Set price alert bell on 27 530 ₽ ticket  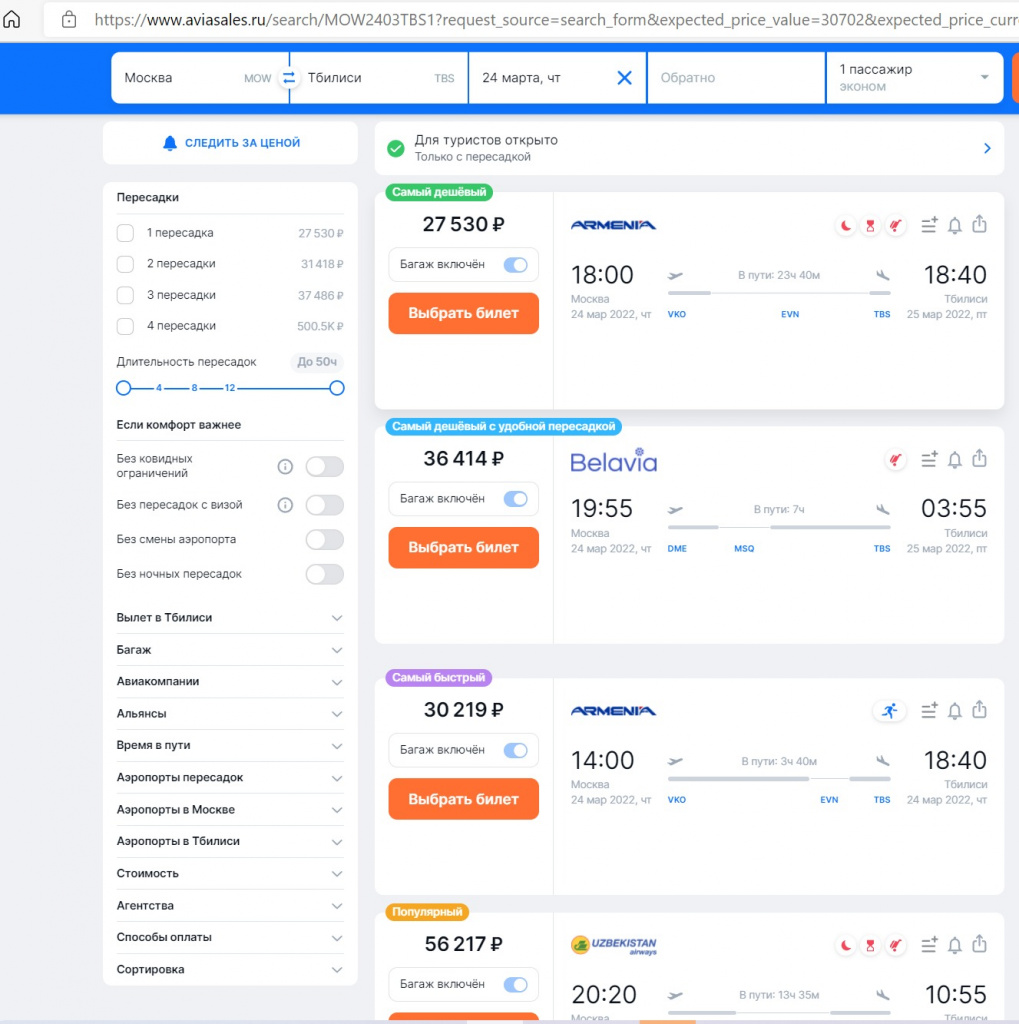(954, 225)
